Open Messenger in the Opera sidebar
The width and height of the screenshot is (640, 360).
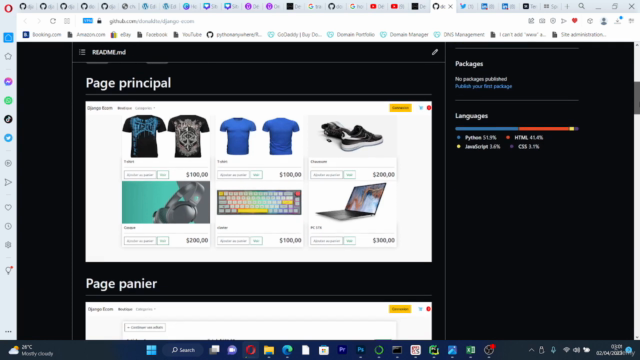[8, 82]
